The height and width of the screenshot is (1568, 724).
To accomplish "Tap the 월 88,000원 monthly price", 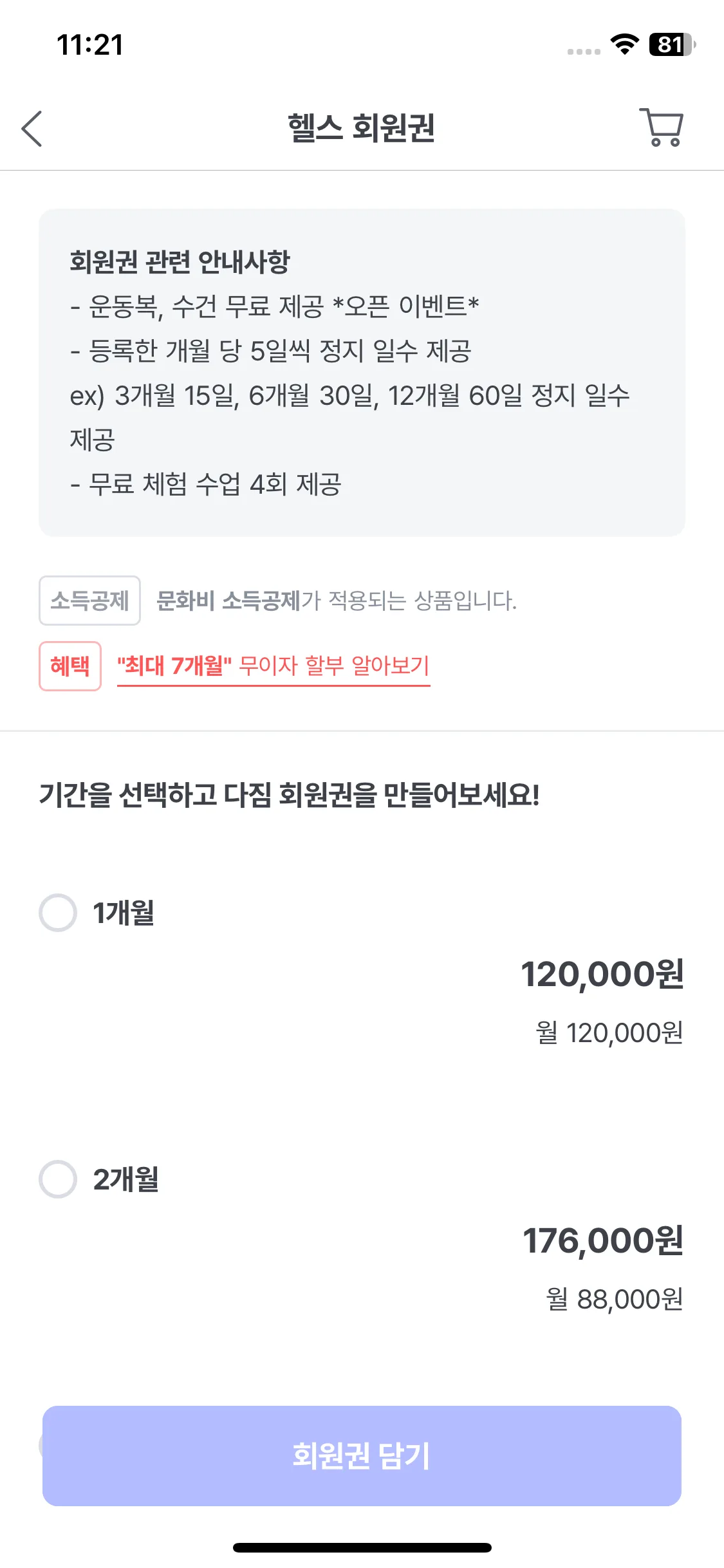I will tap(614, 1299).
